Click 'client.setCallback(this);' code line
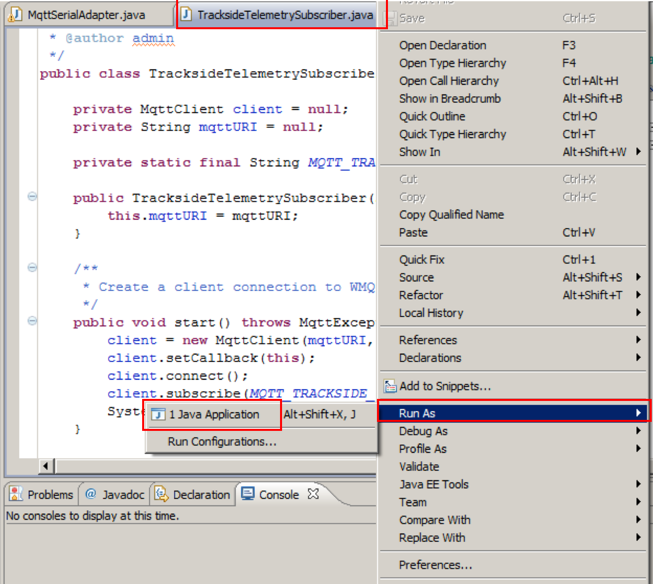Screen dimensions: 653x584 click(211, 358)
